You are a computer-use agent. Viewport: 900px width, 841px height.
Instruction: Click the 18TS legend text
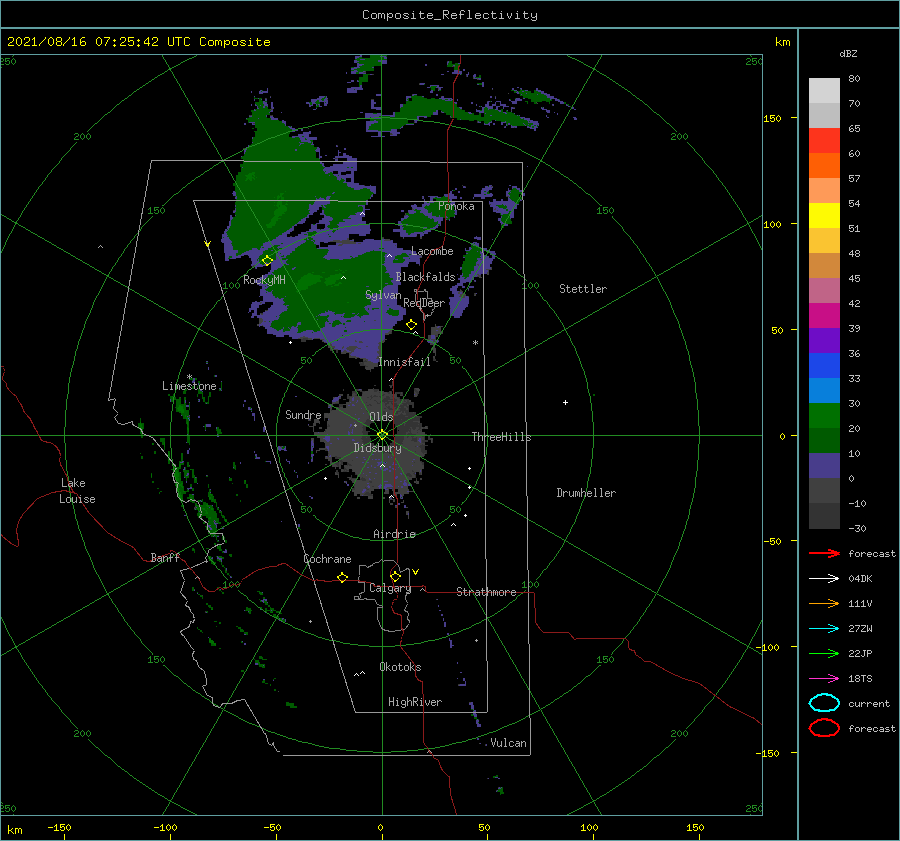pyautogui.click(x=860, y=679)
